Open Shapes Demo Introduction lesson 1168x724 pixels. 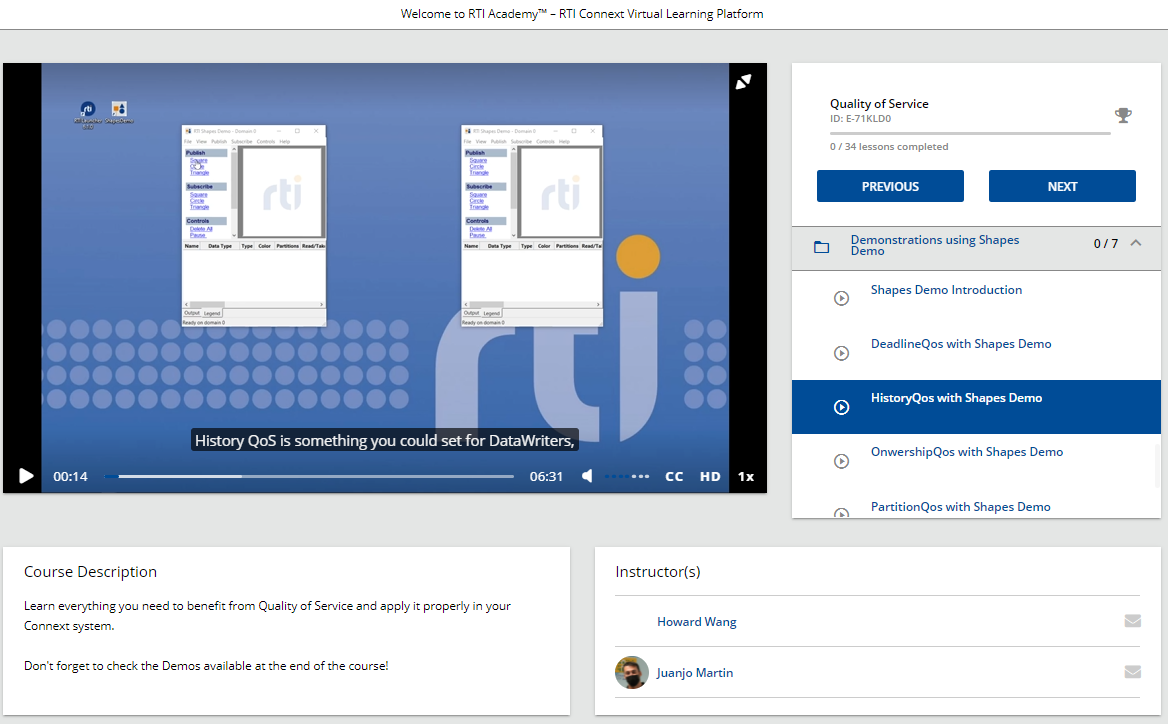946,290
